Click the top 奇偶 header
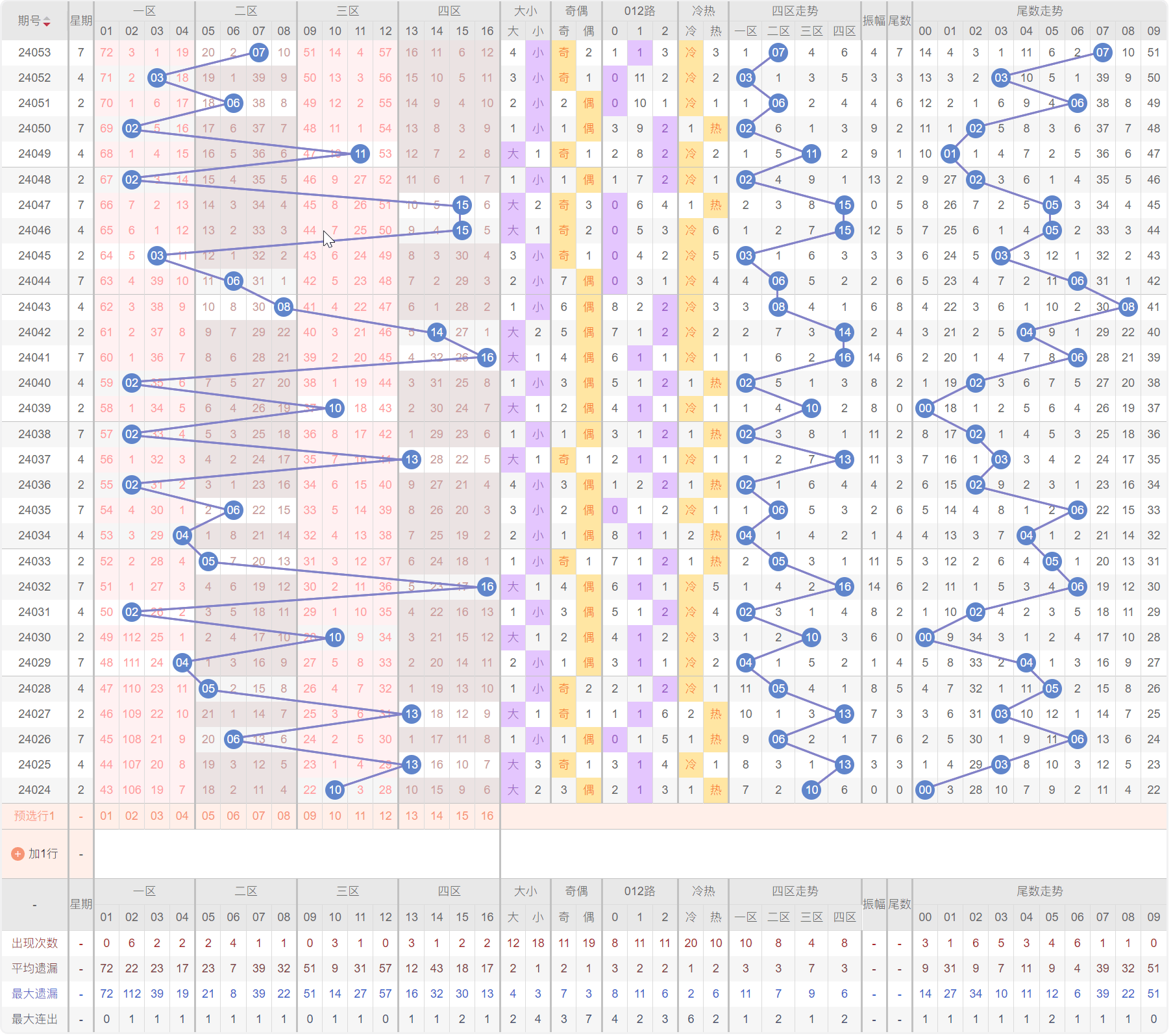1173x1036 pixels. 576,11
